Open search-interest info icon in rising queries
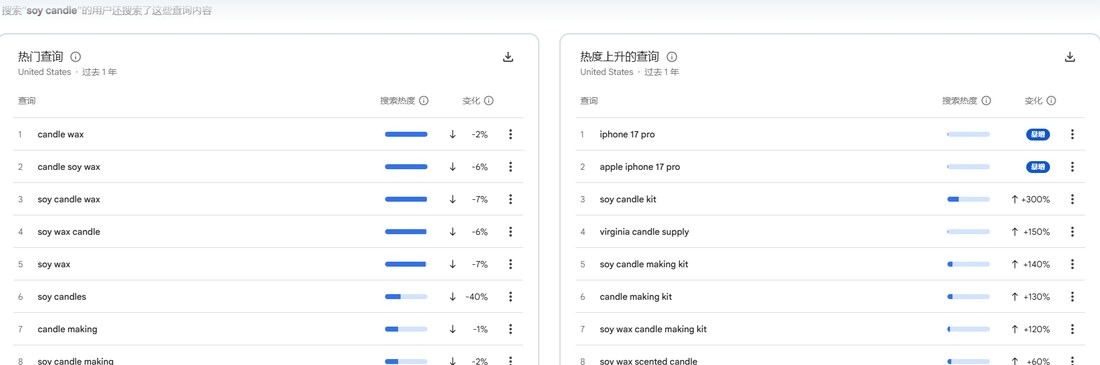Screen dimensions: 1100x365 [x=986, y=101]
